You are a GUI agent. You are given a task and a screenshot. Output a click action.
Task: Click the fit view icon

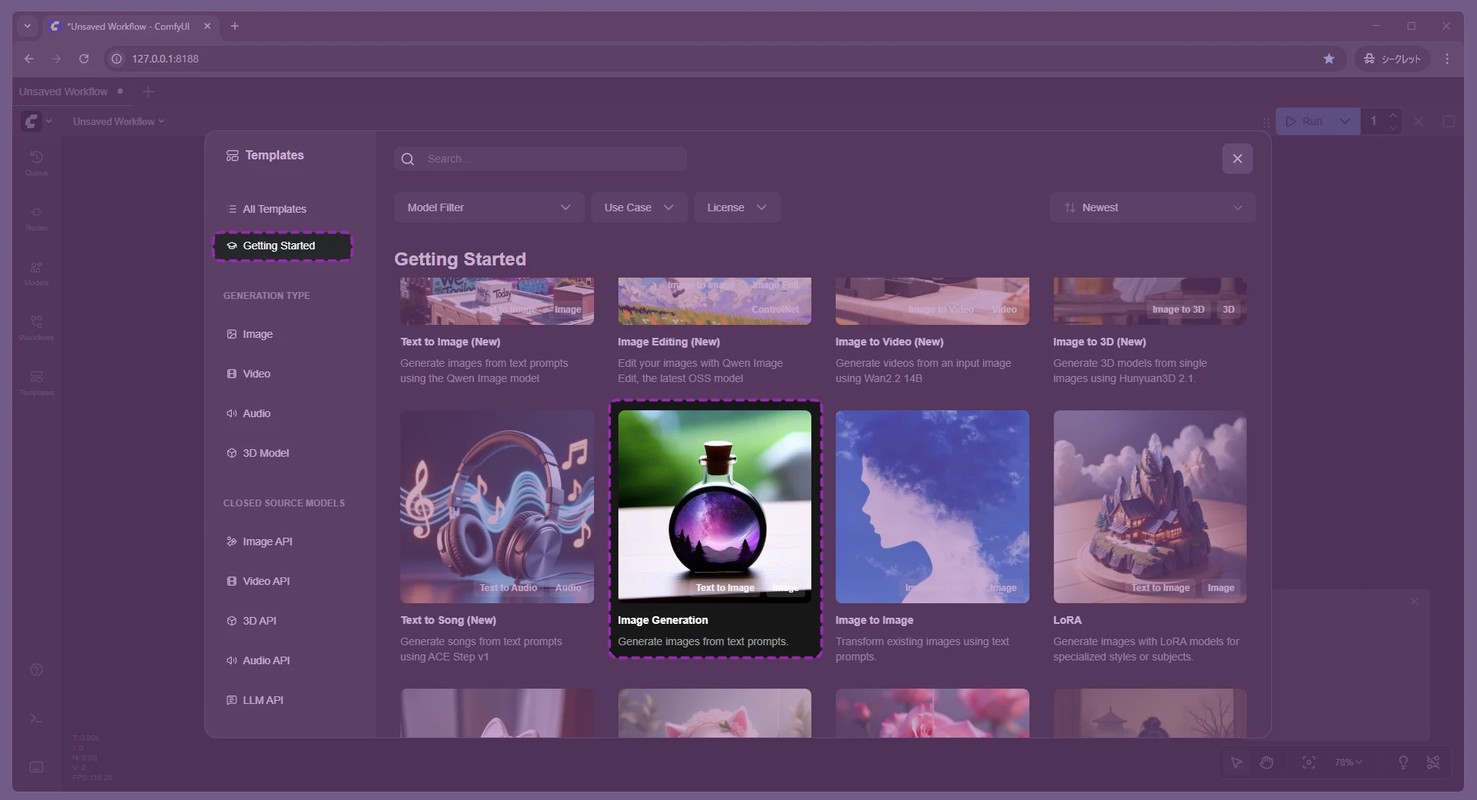point(1308,762)
